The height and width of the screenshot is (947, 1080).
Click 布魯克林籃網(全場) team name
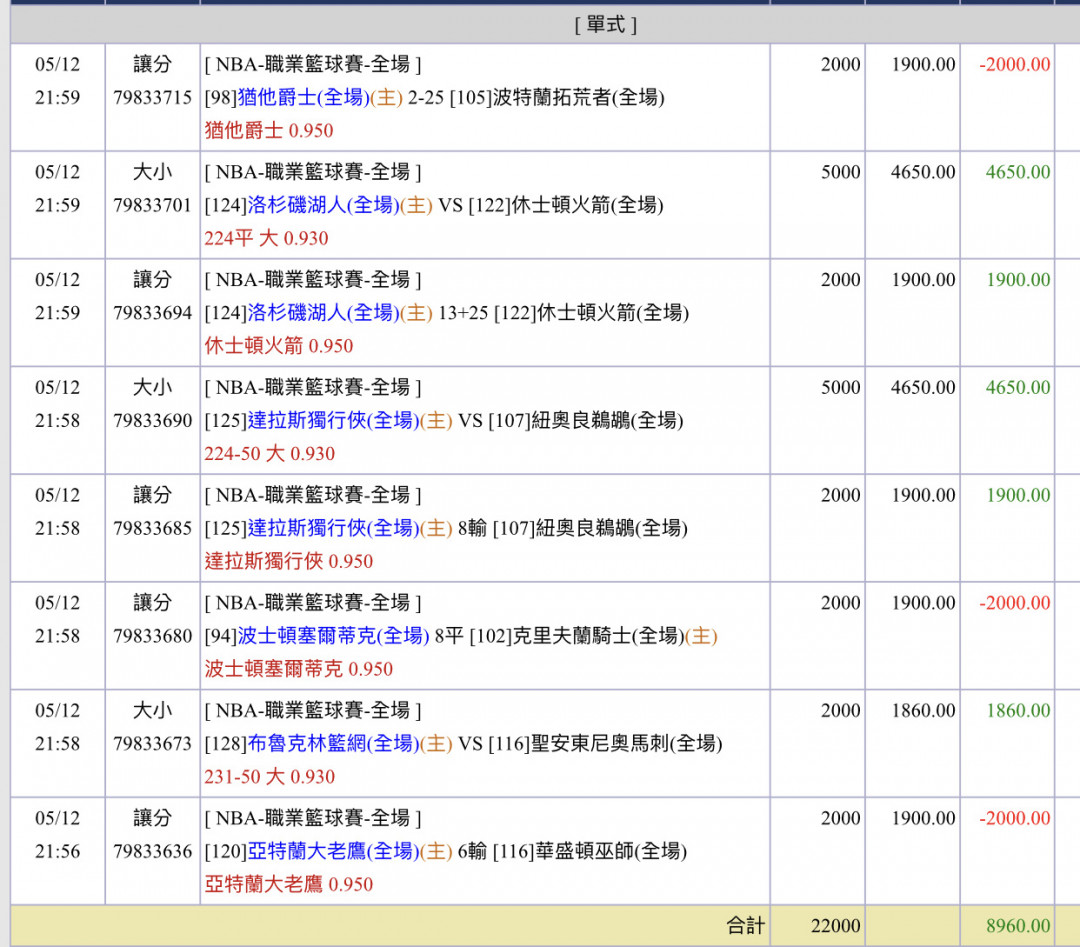tap(333, 744)
